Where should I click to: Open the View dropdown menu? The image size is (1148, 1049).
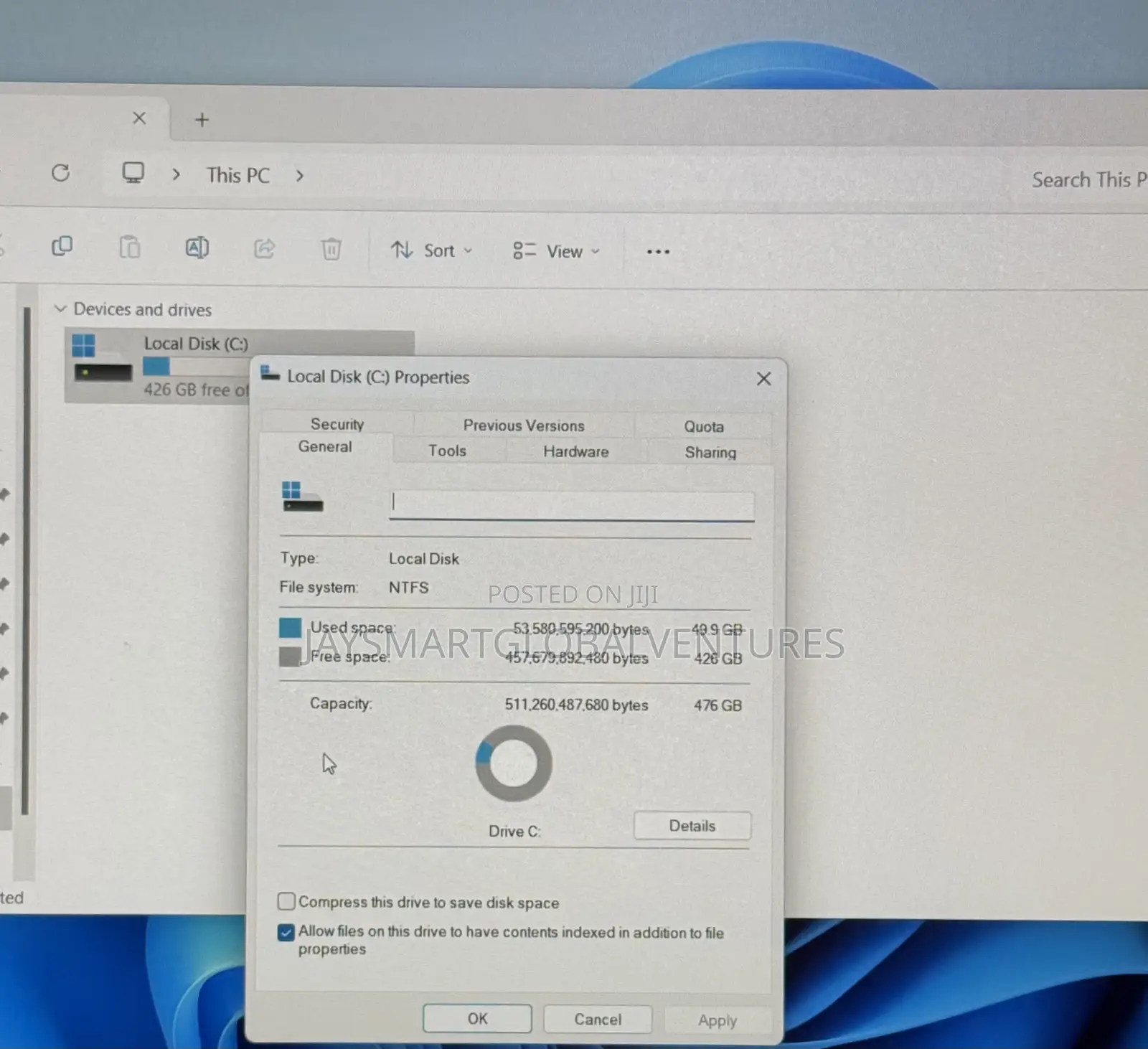pos(557,251)
